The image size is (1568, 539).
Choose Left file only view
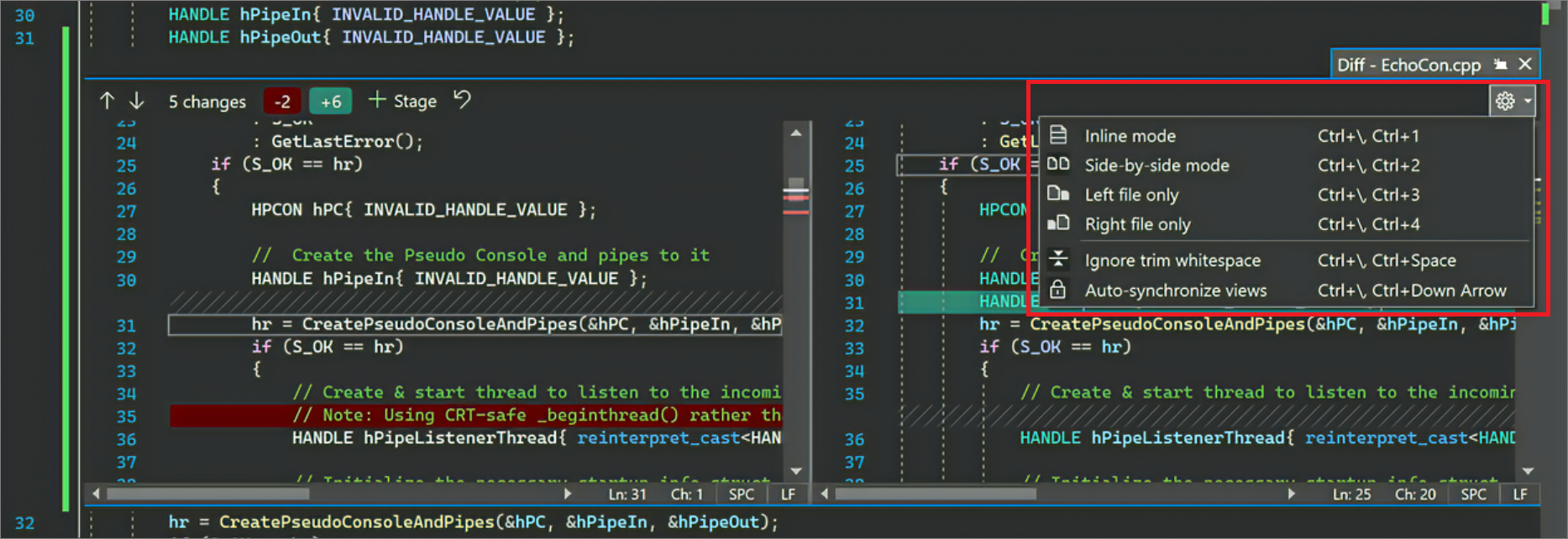click(1131, 195)
